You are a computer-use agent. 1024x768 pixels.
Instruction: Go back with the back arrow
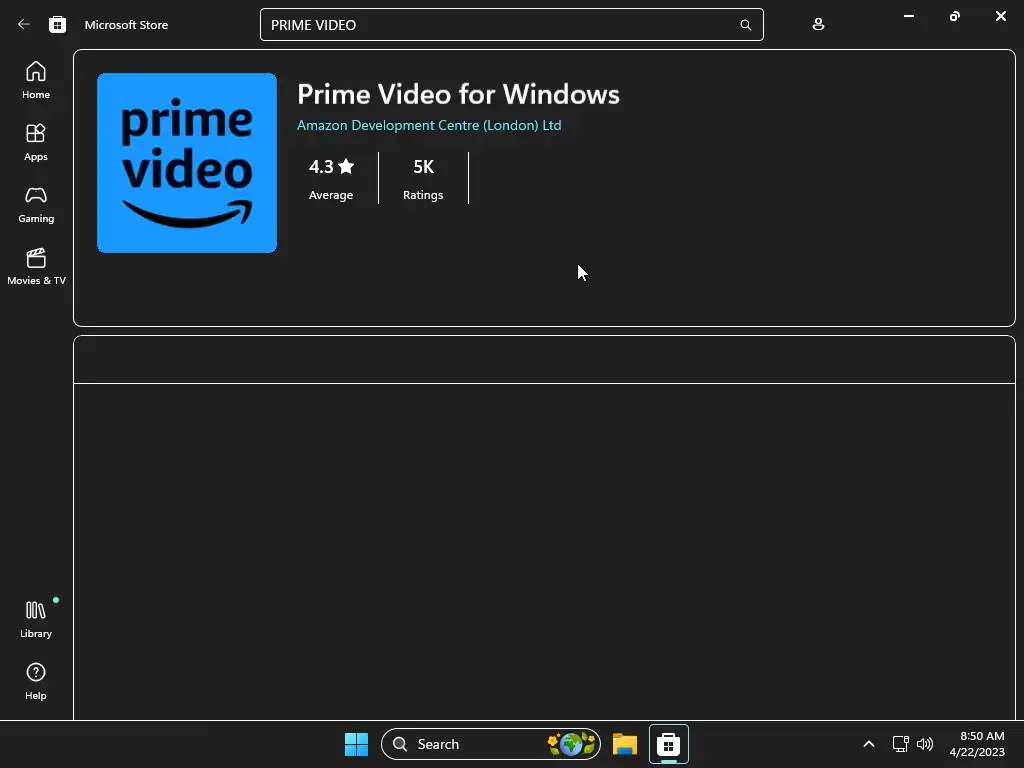click(x=24, y=25)
